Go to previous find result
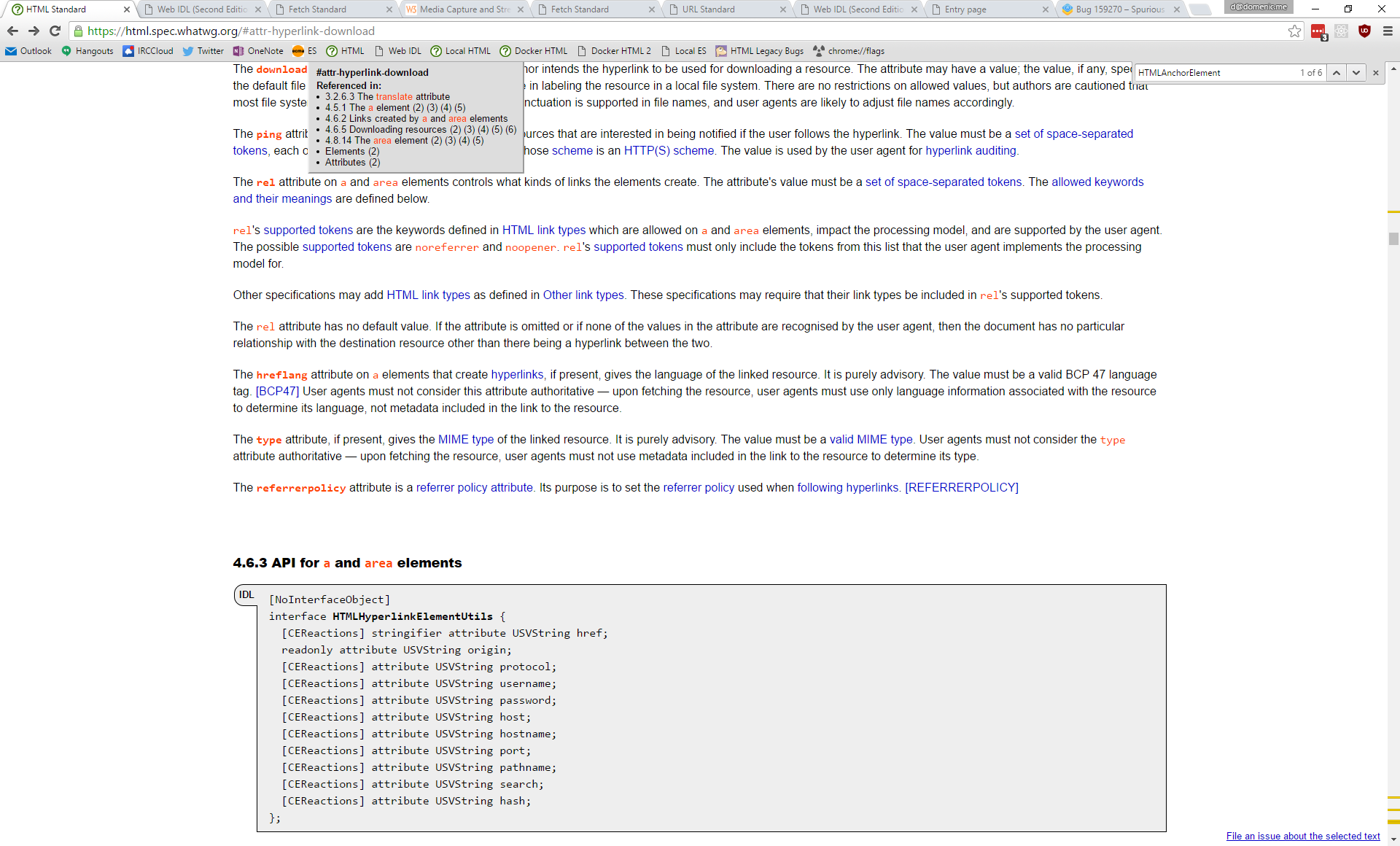Viewport: 1400px width, 846px height. click(1336, 73)
